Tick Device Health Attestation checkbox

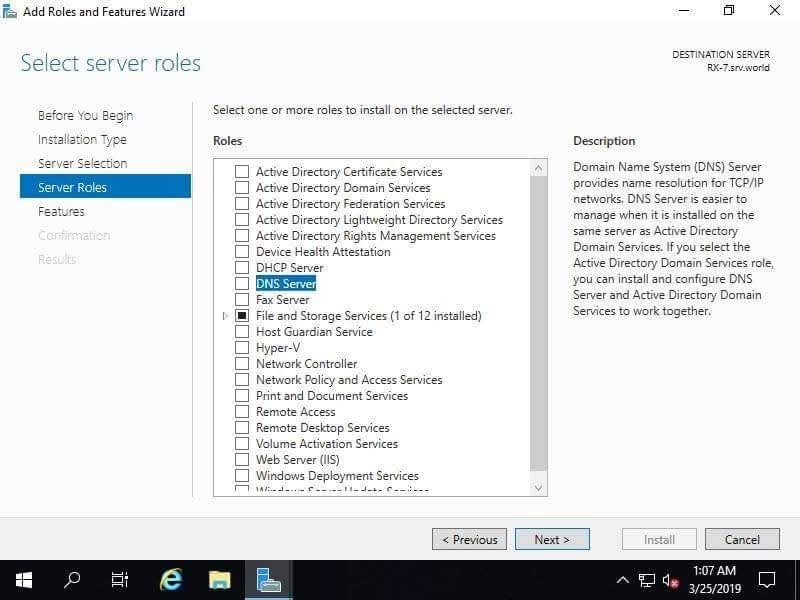242,252
